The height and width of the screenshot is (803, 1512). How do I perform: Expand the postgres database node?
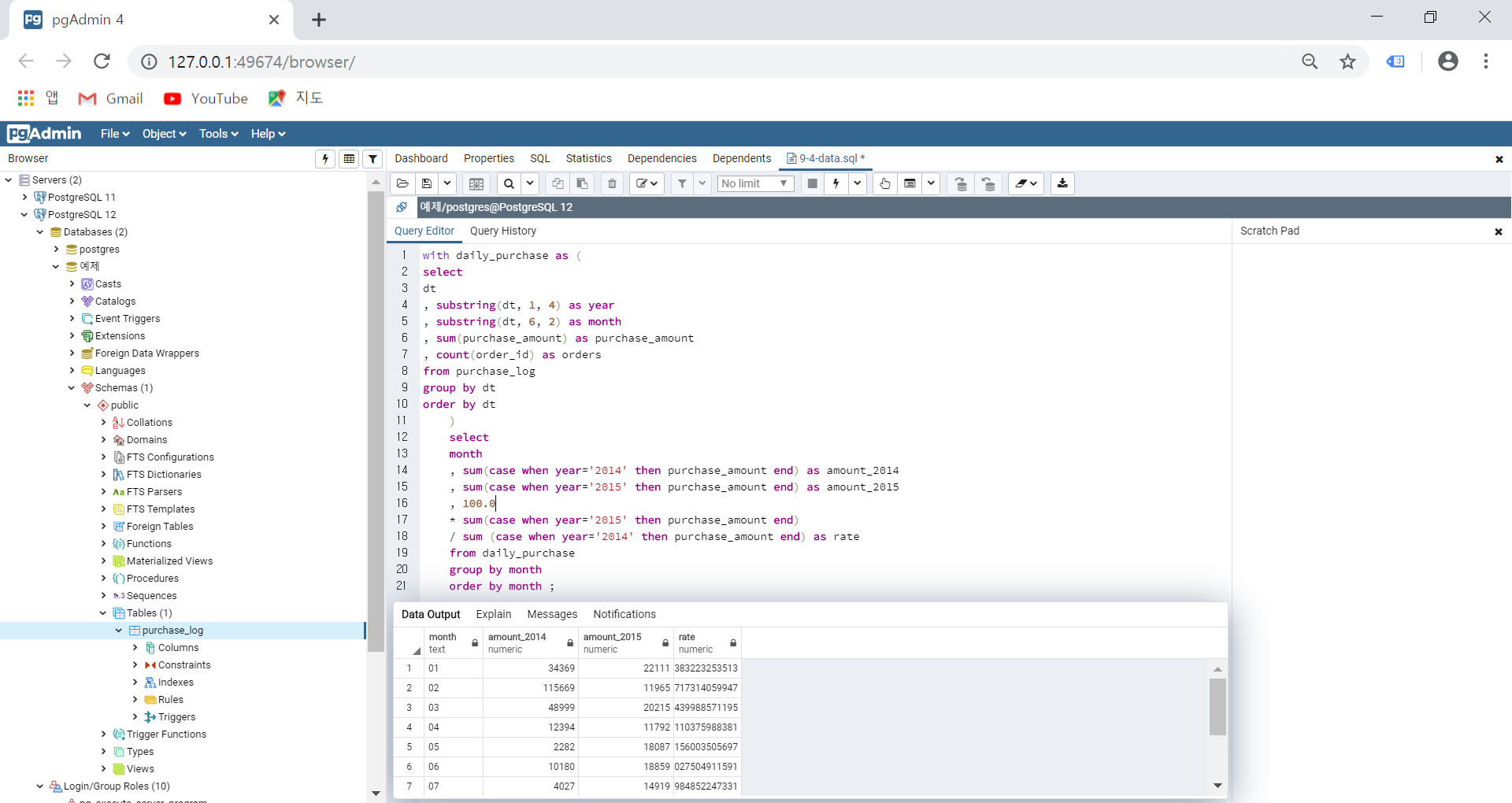(x=57, y=250)
